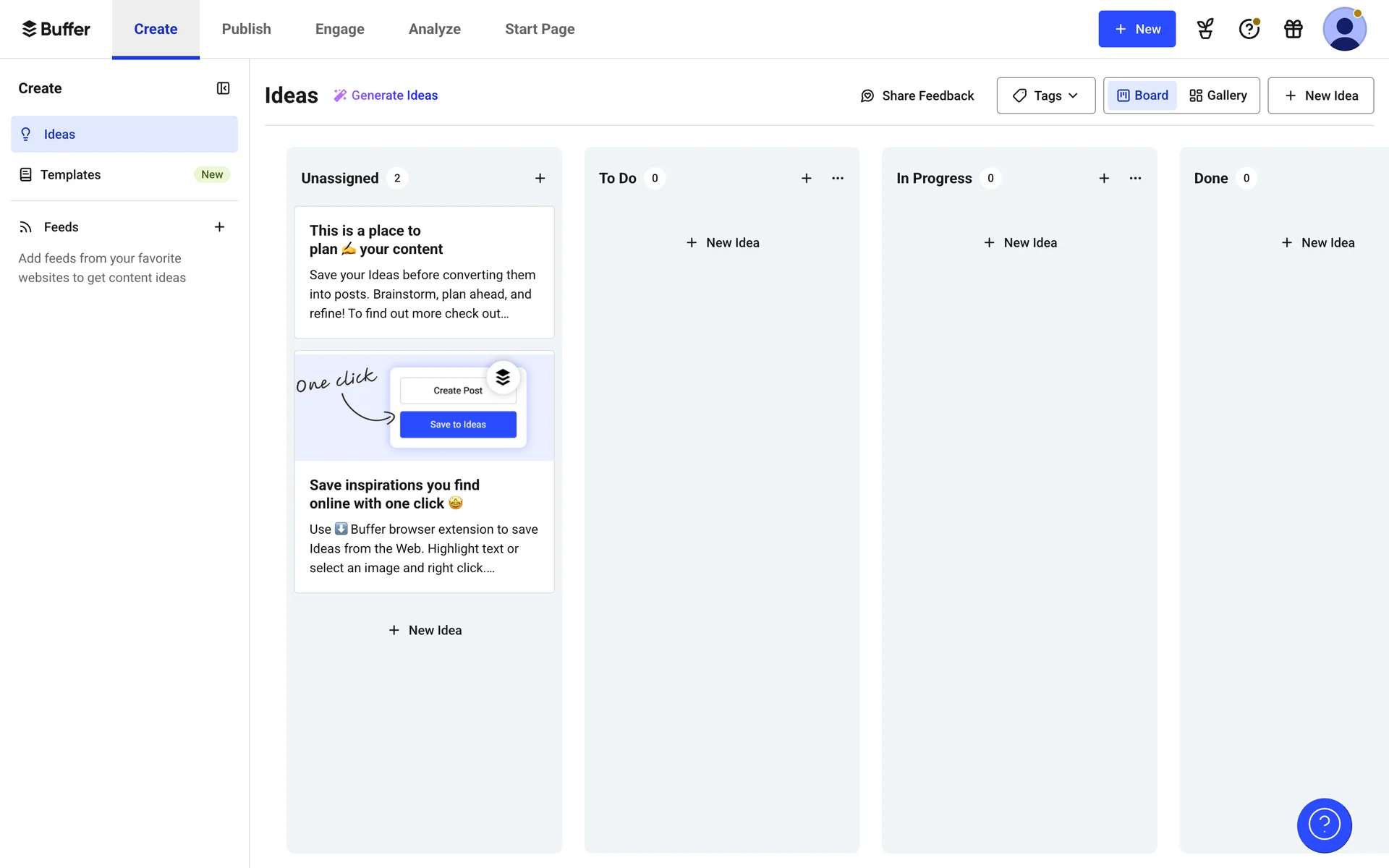Open the user avatar profile menu
The height and width of the screenshot is (868, 1389).
pyautogui.click(x=1343, y=29)
